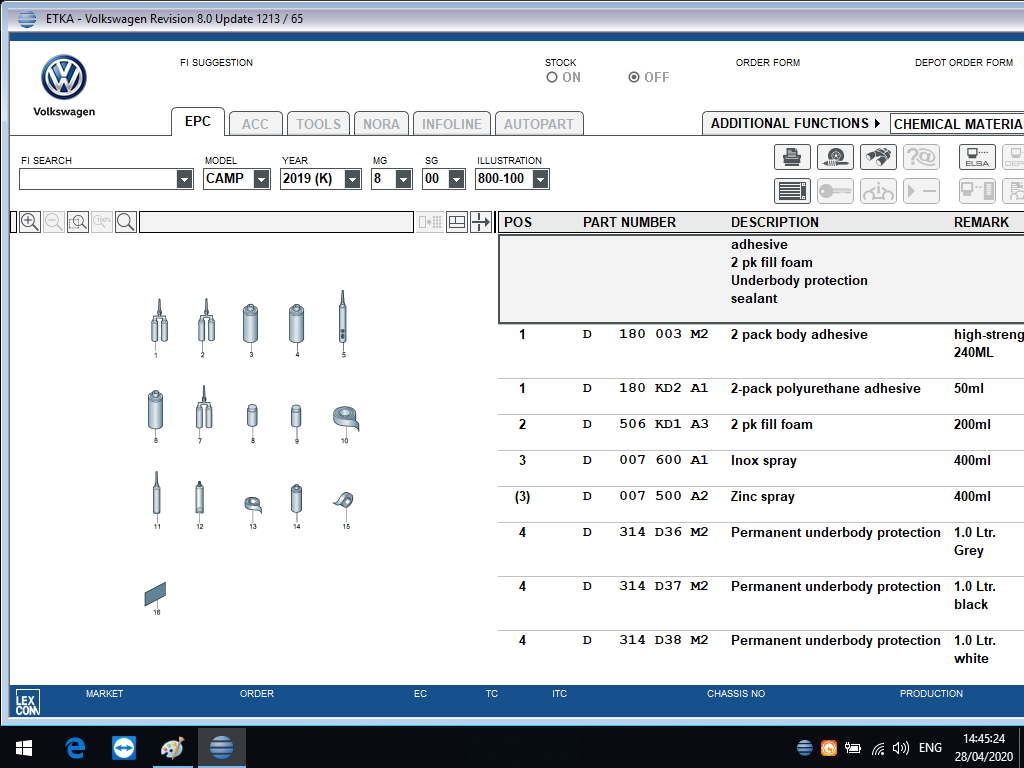
Task: Turn stock display ON
Action: [552, 78]
